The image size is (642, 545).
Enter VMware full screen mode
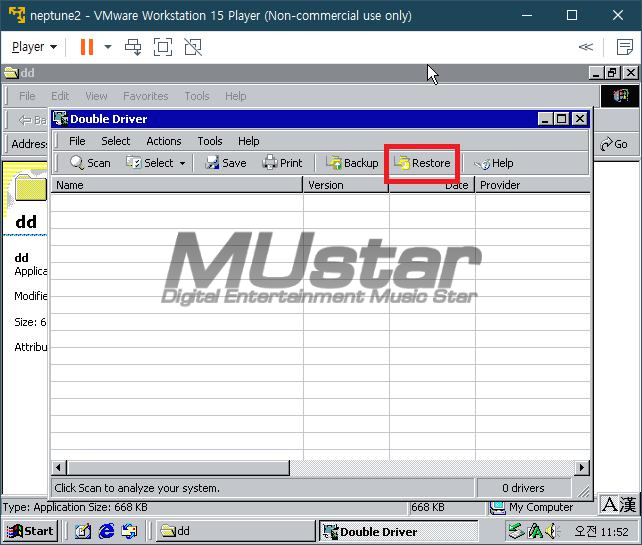[163, 47]
